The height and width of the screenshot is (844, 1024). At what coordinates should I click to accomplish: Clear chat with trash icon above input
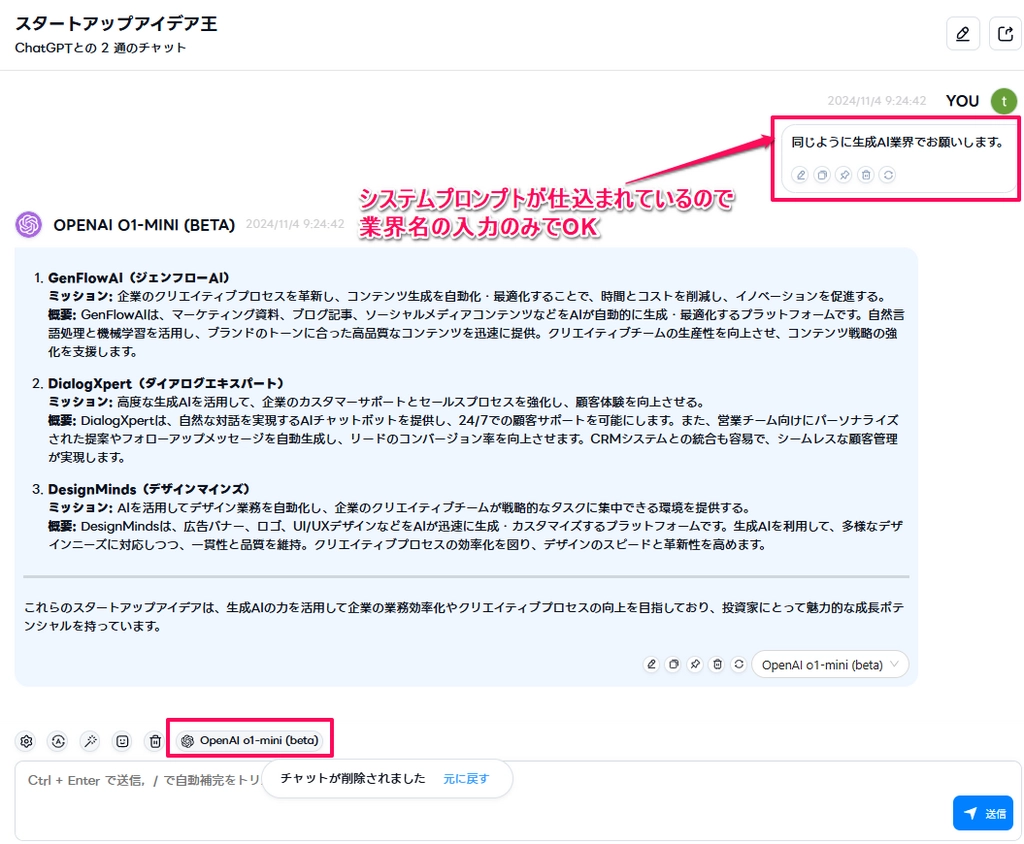tap(155, 741)
